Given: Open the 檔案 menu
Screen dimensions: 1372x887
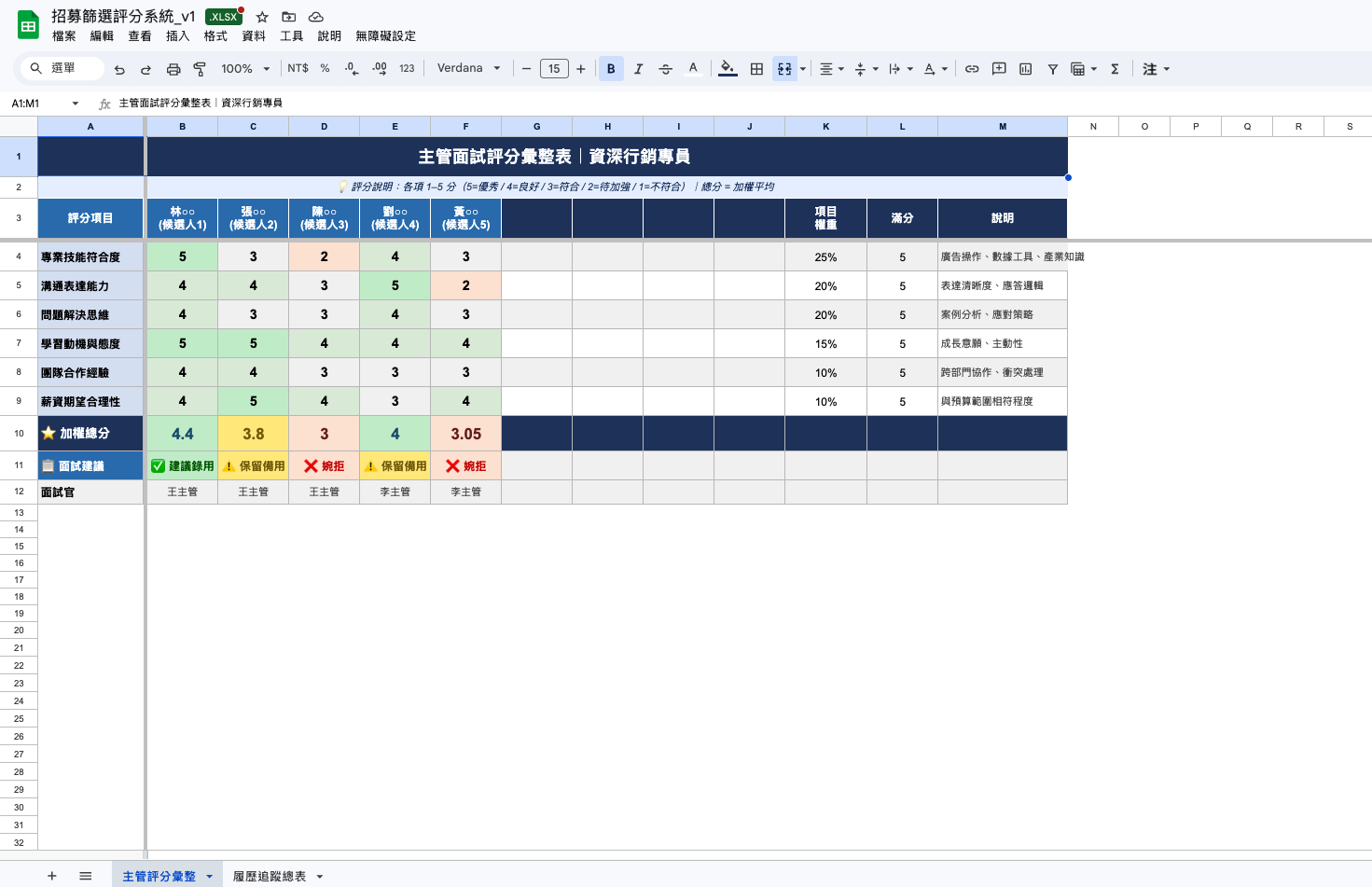Looking at the screenshot, I should click(x=64, y=36).
